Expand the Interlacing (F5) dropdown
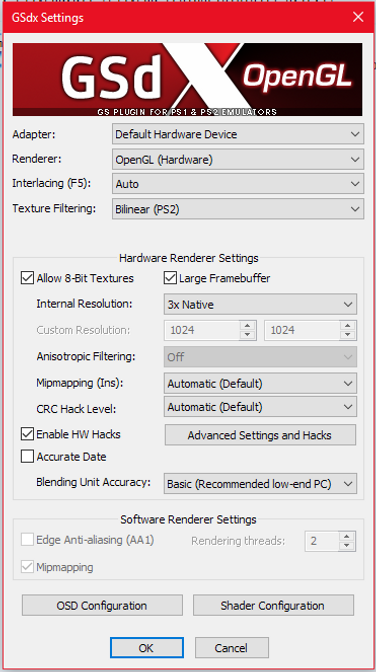Viewport: 376px width, 672px height. coord(238,184)
